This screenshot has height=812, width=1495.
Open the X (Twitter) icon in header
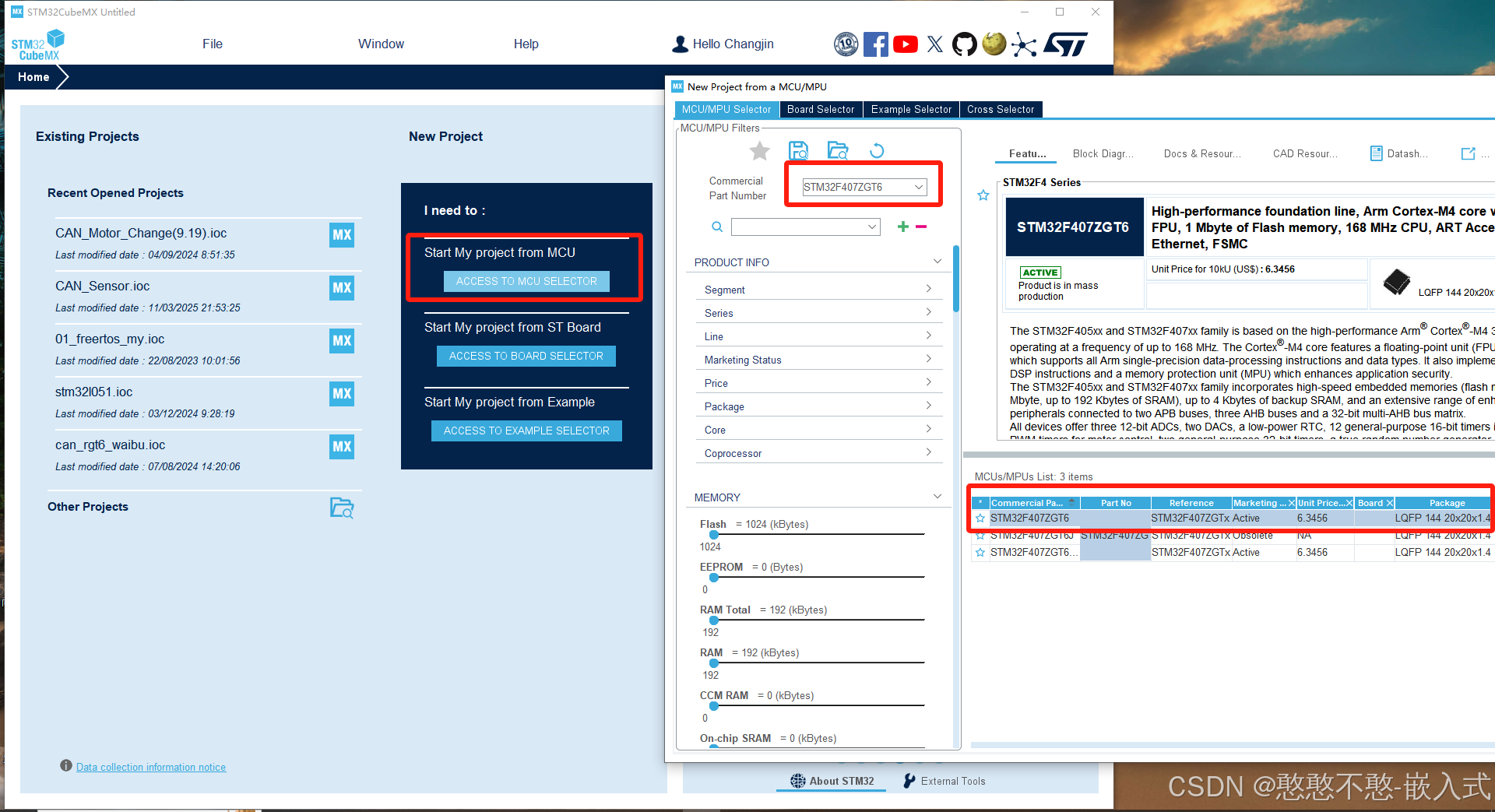[935, 44]
